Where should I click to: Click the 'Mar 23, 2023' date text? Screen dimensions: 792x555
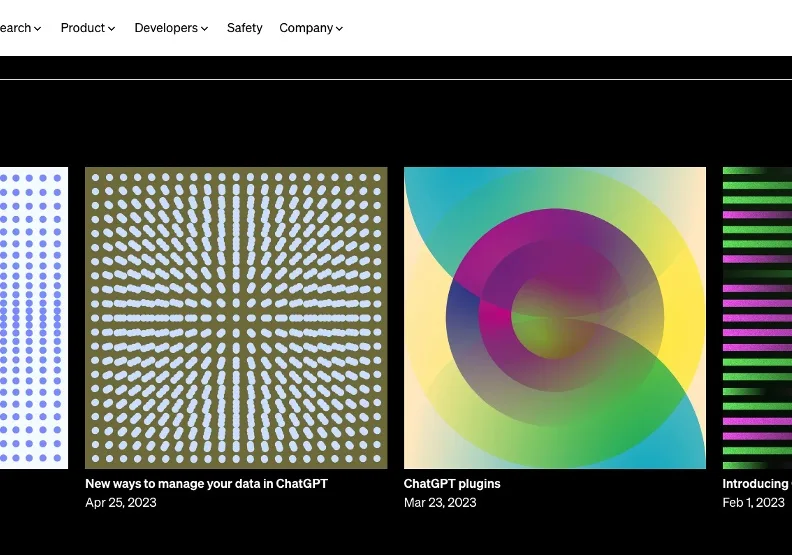pos(440,502)
